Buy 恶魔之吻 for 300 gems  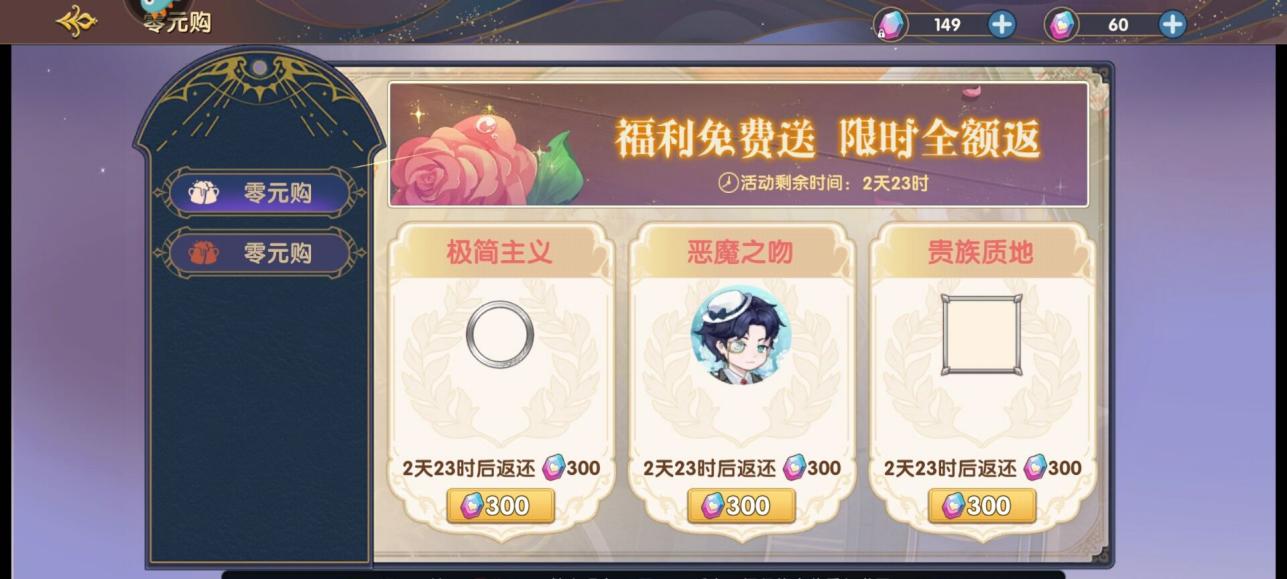741,506
